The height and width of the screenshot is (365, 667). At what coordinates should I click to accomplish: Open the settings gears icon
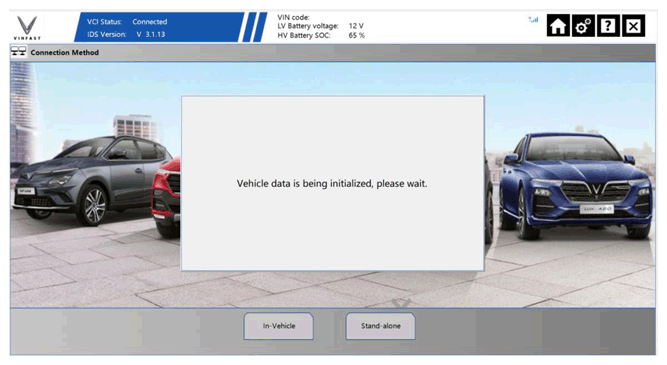coord(583,26)
